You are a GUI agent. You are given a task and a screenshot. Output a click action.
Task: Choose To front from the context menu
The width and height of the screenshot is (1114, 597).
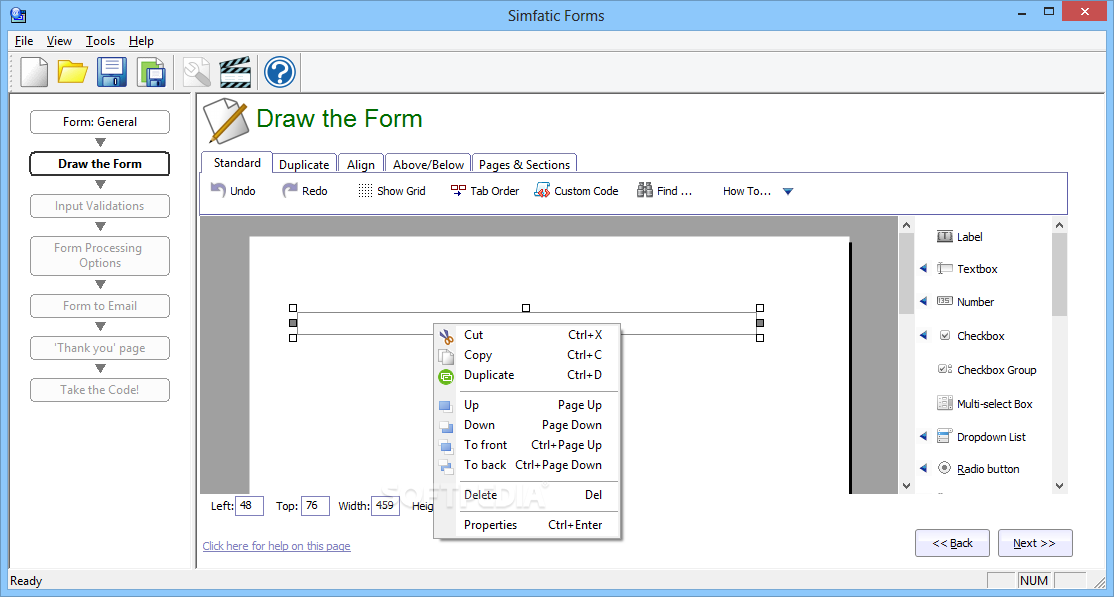tap(527, 444)
